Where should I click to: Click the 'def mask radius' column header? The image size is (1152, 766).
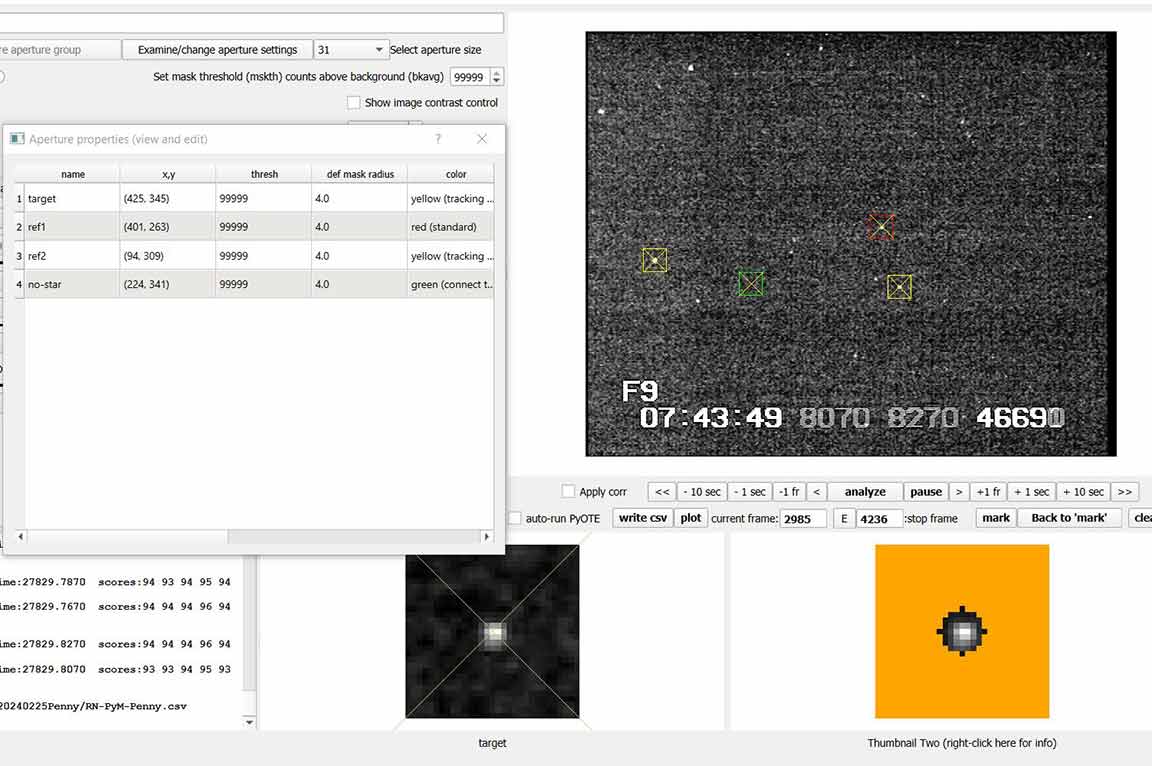(359, 174)
